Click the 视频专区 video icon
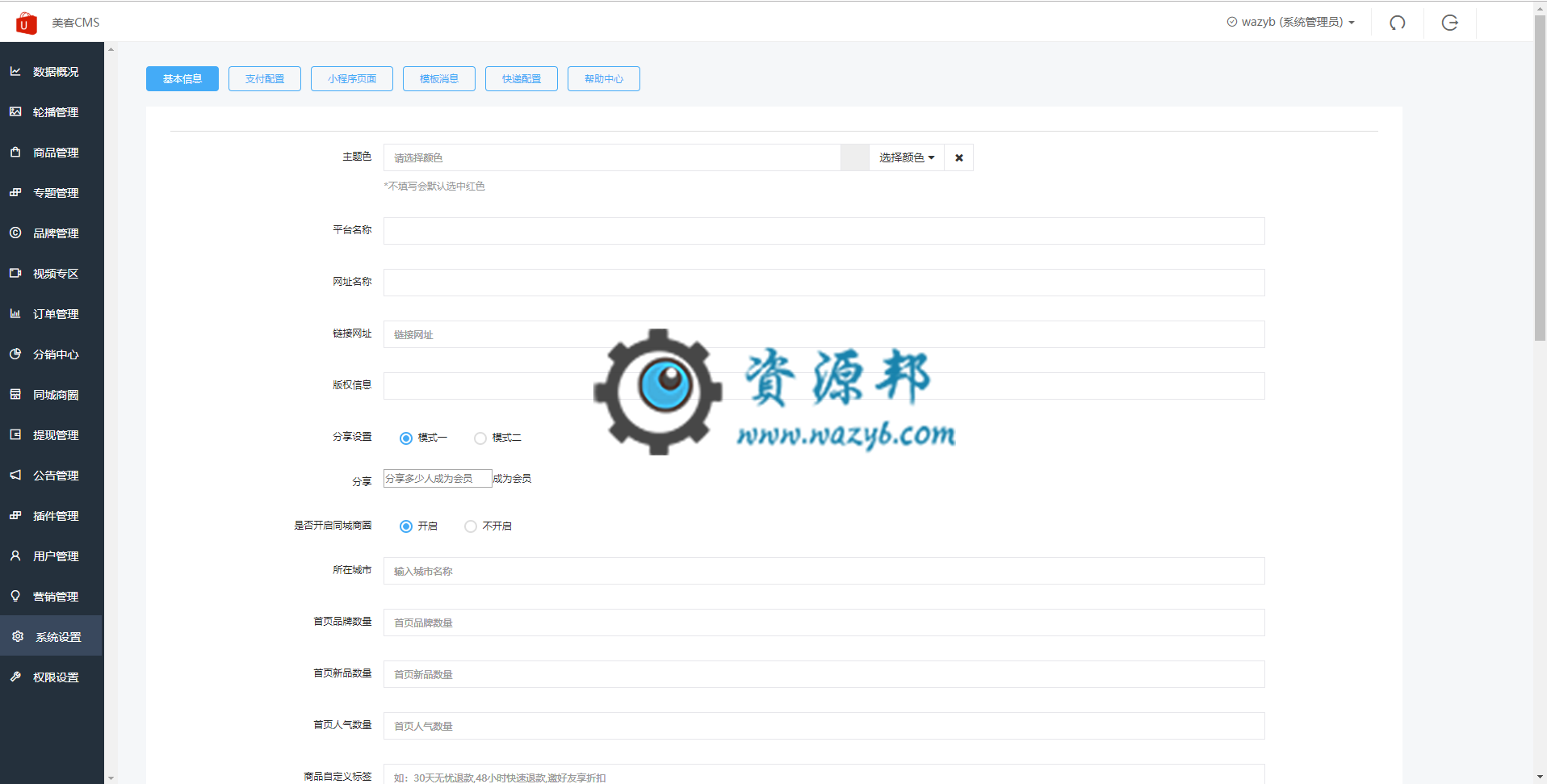The width and height of the screenshot is (1547, 784). click(15, 273)
